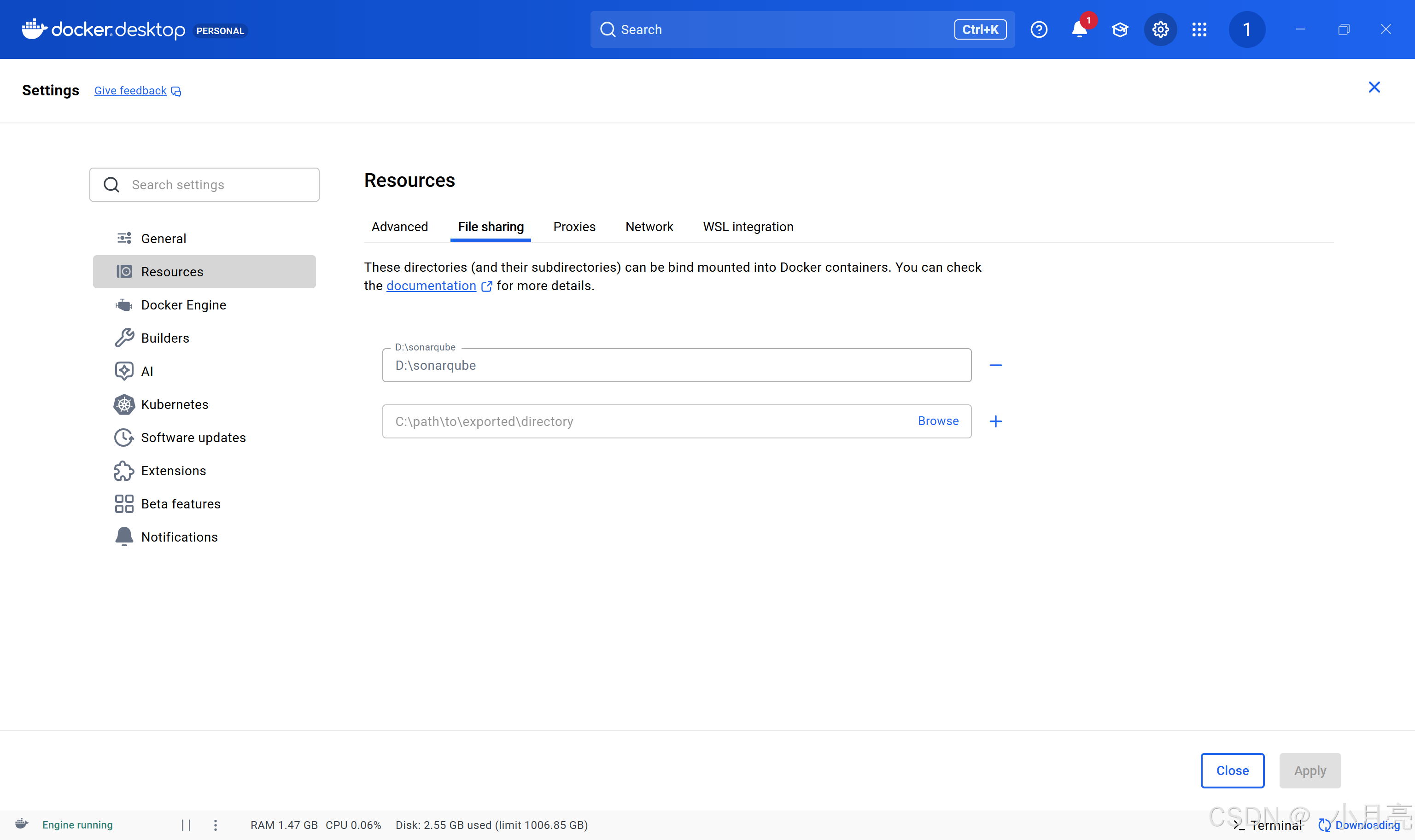
Task: Open the engine options kebab menu
Action: [216, 825]
